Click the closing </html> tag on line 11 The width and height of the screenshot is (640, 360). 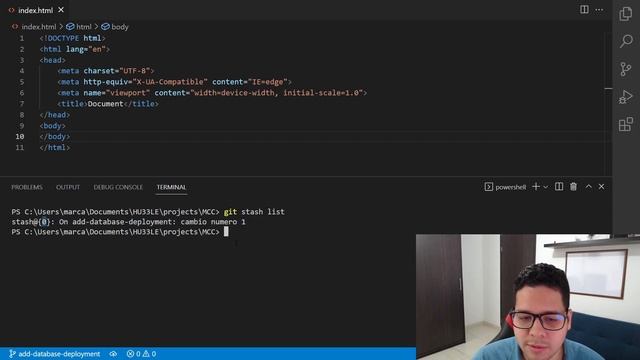click(55, 147)
